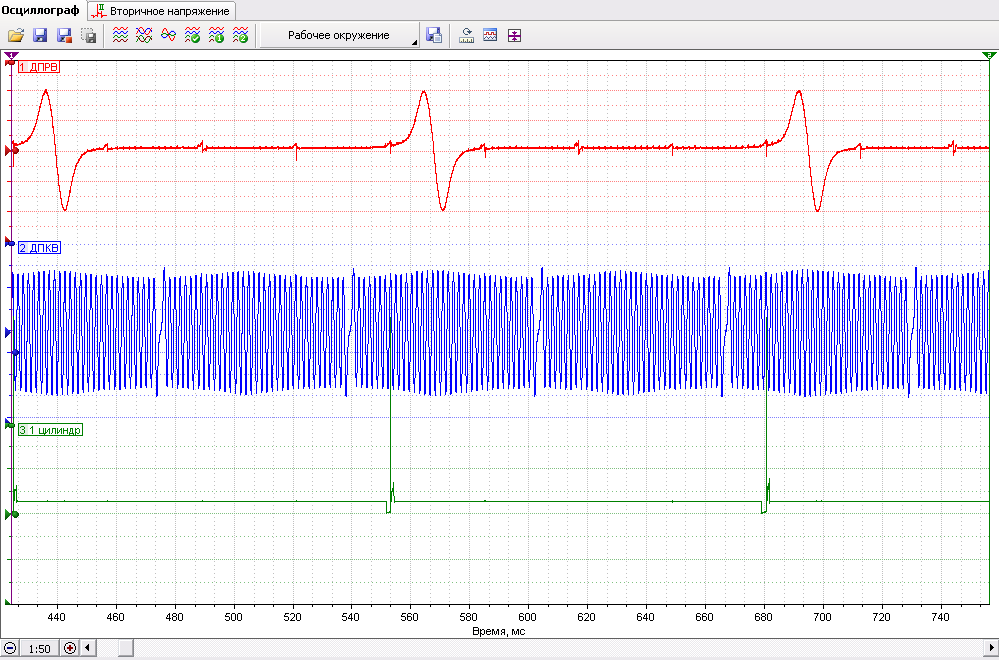
Task: Select the red channel label 1 ДПРВ
Action: pyautogui.click(x=39, y=67)
